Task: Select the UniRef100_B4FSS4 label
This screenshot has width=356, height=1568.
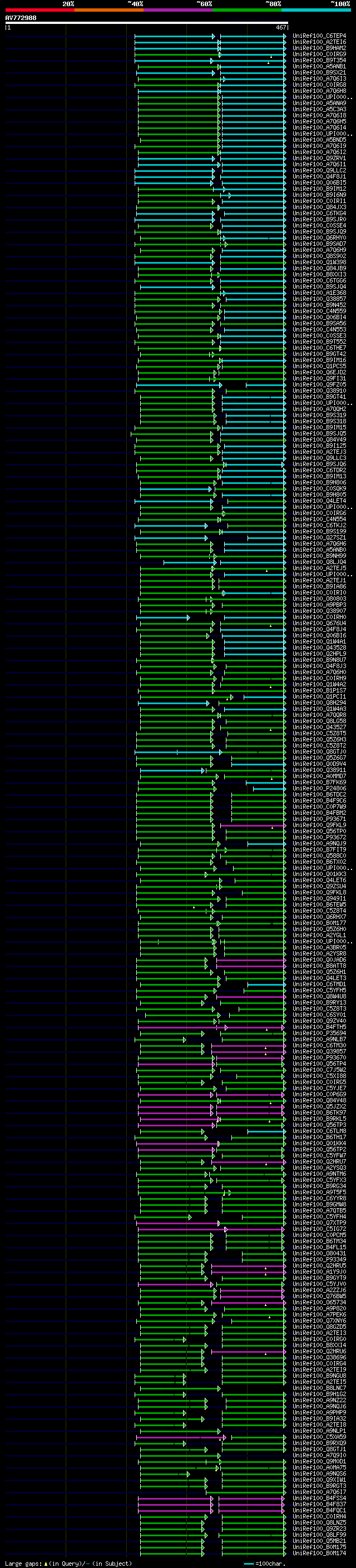Action: click(319, 1498)
